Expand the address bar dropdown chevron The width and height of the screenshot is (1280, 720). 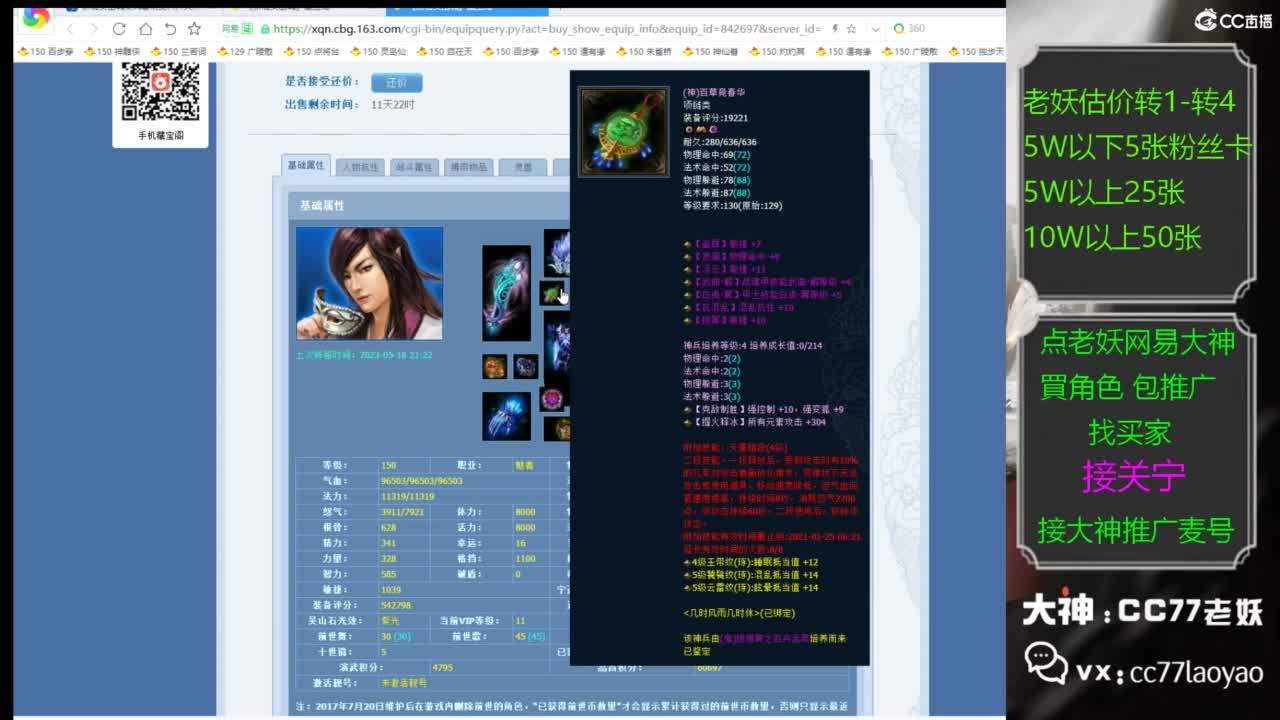click(x=875, y=29)
